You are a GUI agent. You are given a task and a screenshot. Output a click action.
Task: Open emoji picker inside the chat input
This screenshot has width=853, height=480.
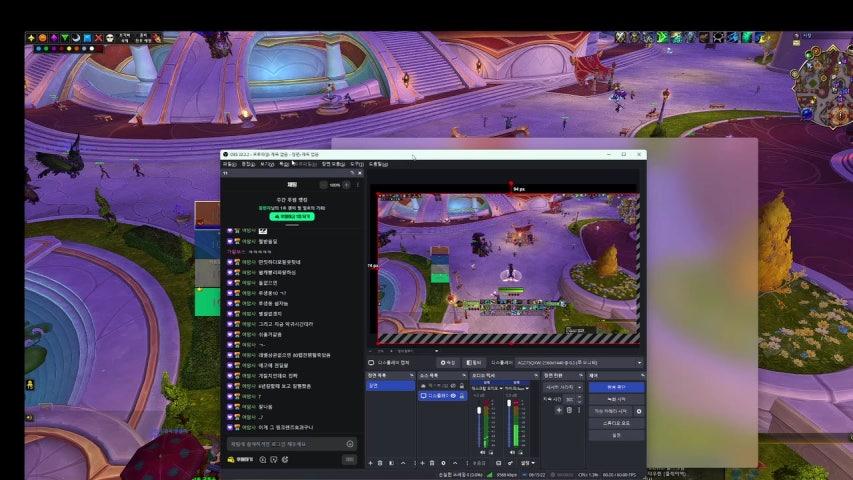point(350,444)
